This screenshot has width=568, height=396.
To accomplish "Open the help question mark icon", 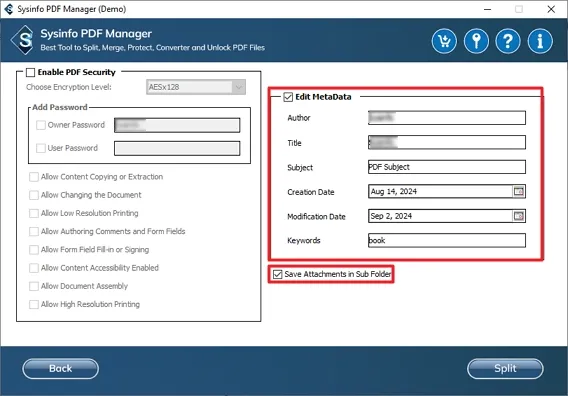I will [x=508, y=41].
